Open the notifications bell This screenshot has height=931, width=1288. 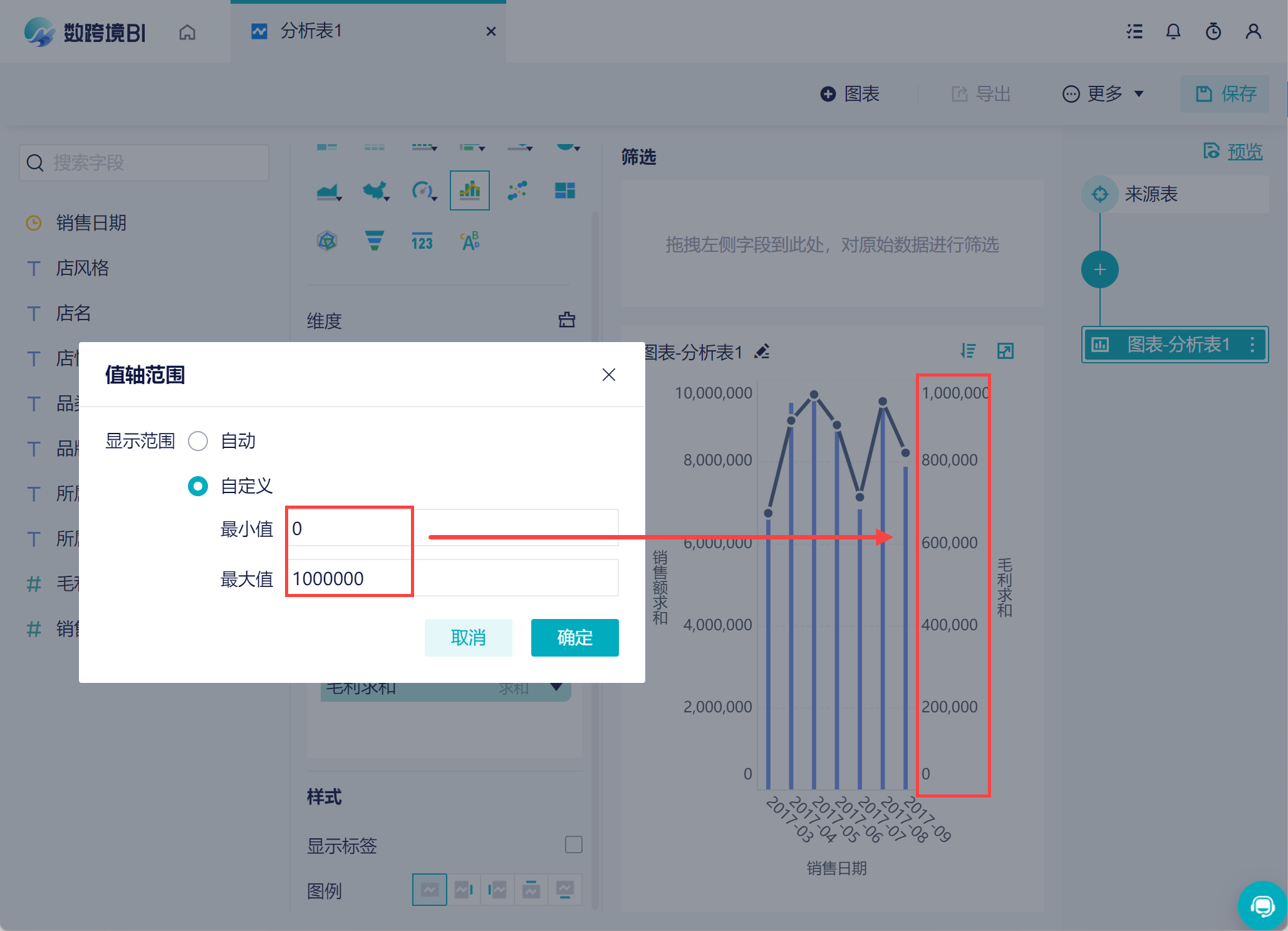[x=1173, y=31]
